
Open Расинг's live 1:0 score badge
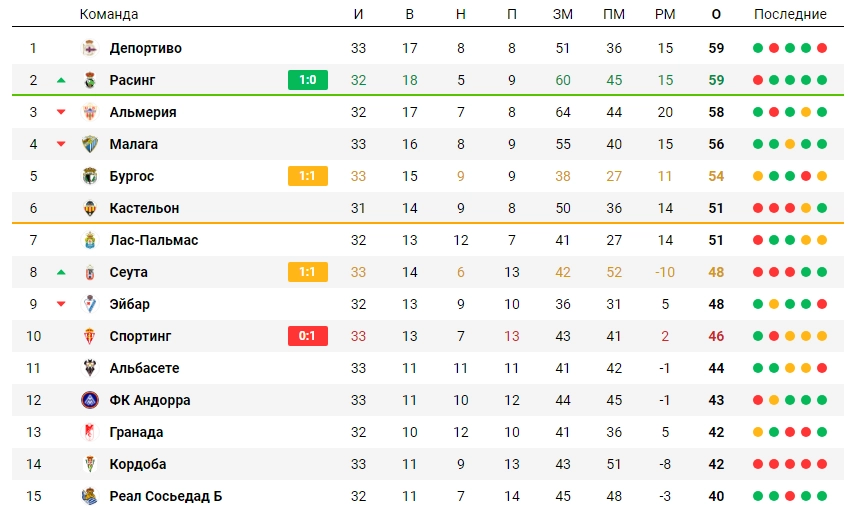(308, 80)
